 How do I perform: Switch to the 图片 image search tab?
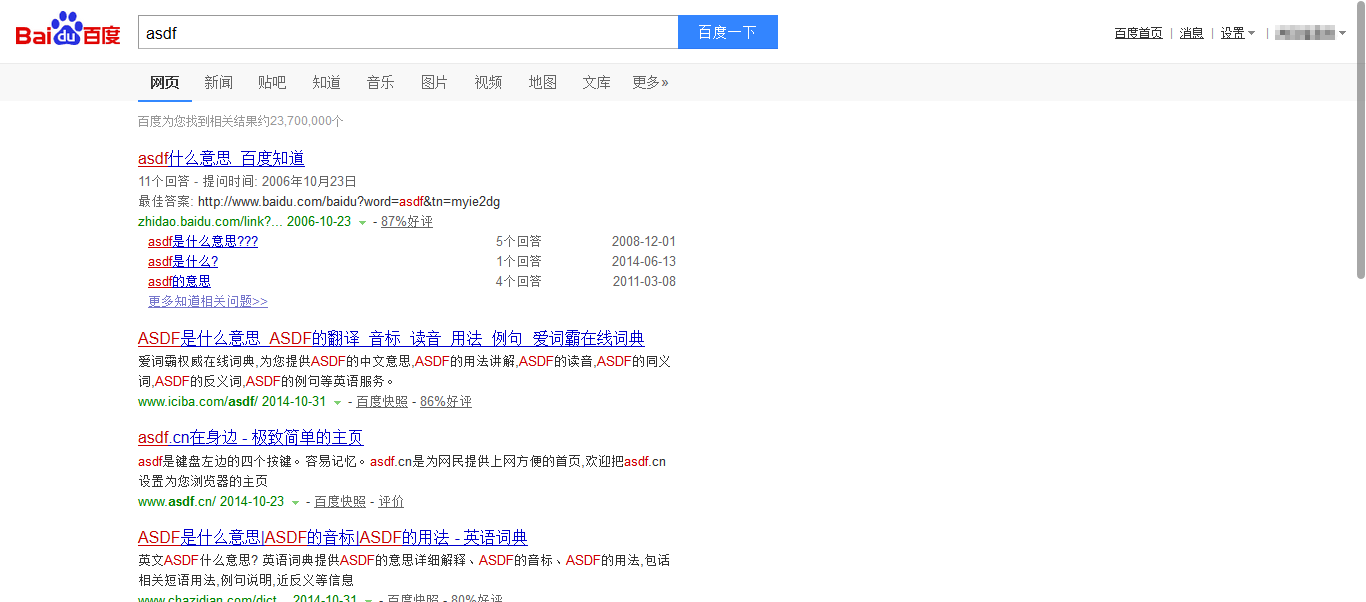pyautogui.click(x=434, y=82)
